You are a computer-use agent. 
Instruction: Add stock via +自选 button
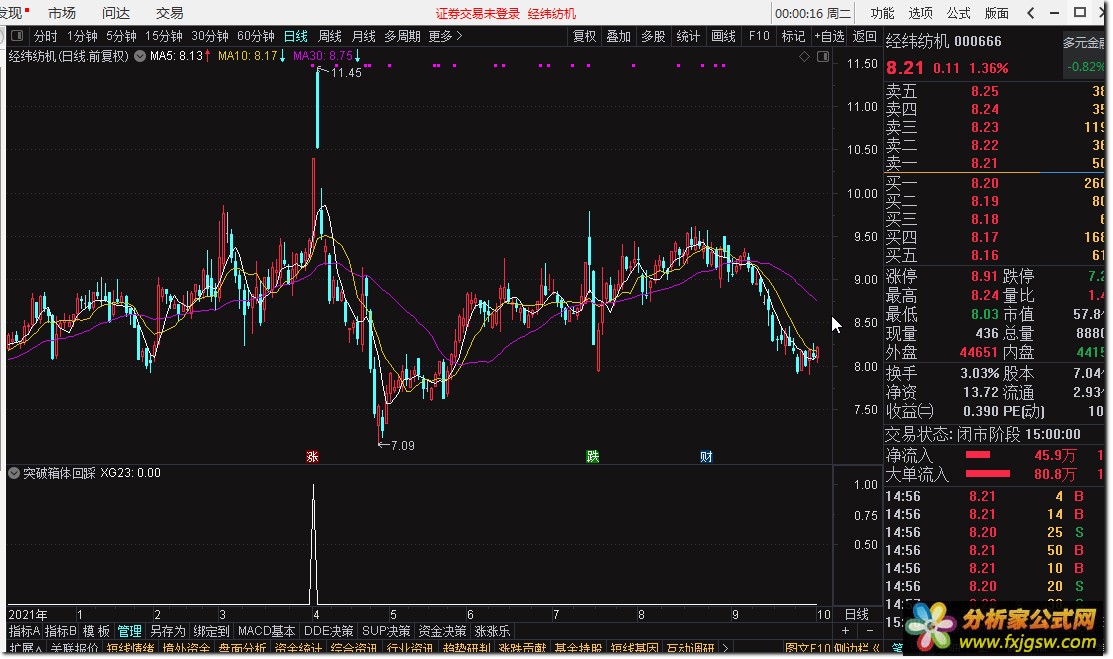click(829, 36)
